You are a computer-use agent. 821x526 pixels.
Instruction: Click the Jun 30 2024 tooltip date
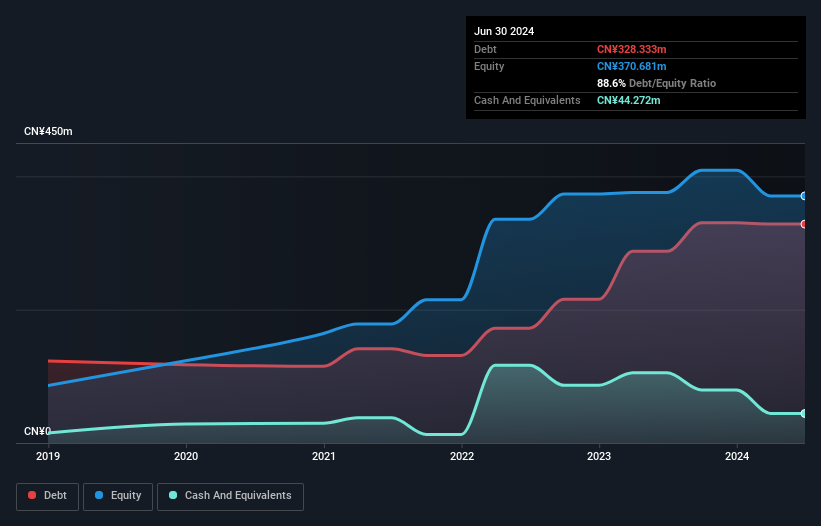point(504,31)
